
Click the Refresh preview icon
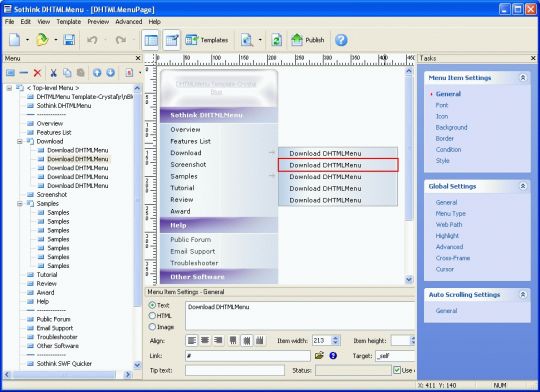(276, 40)
